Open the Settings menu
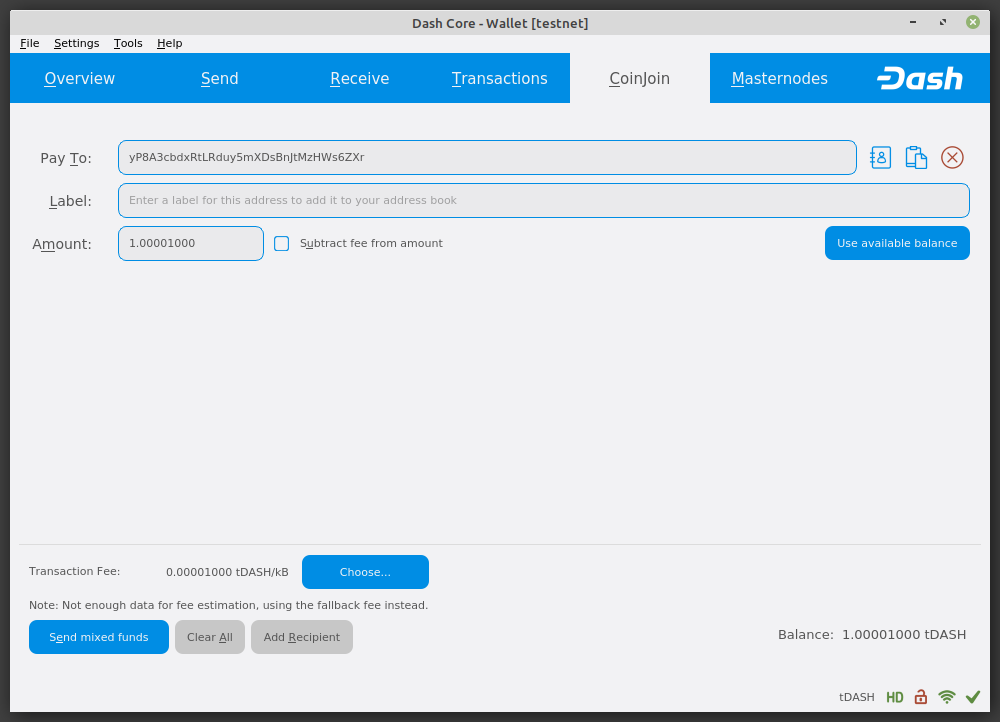 coord(76,43)
